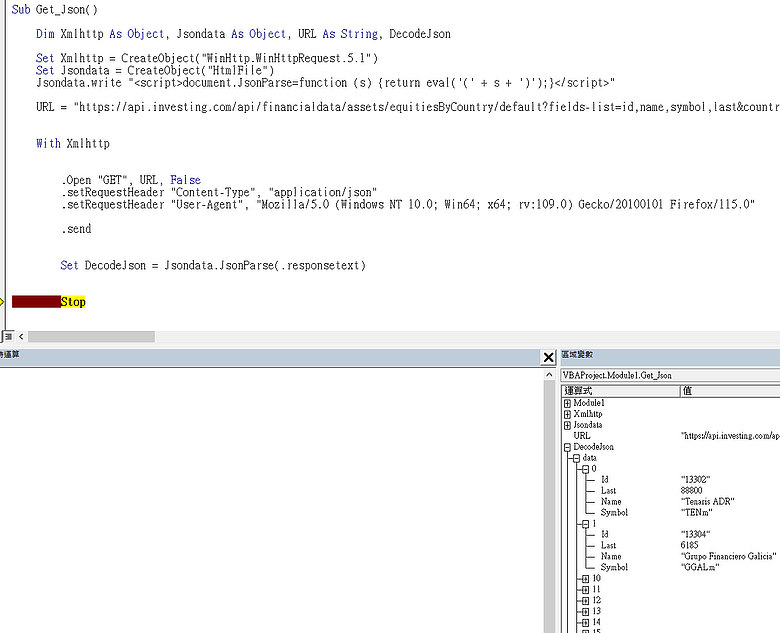Click the yellow execution arrow in margin
Image resolution: width=780 pixels, height=633 pixels.
point(1,302)
